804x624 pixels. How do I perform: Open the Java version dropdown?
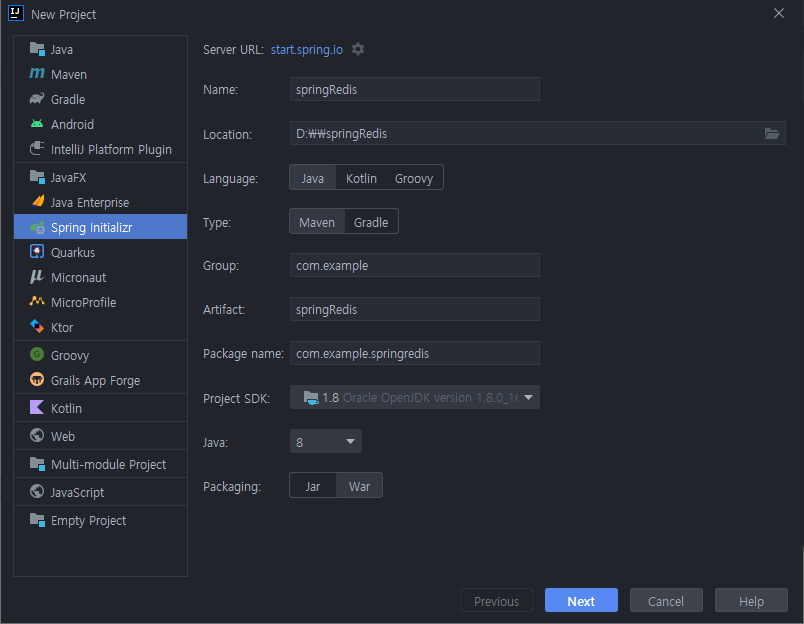(x=326, y=441)
